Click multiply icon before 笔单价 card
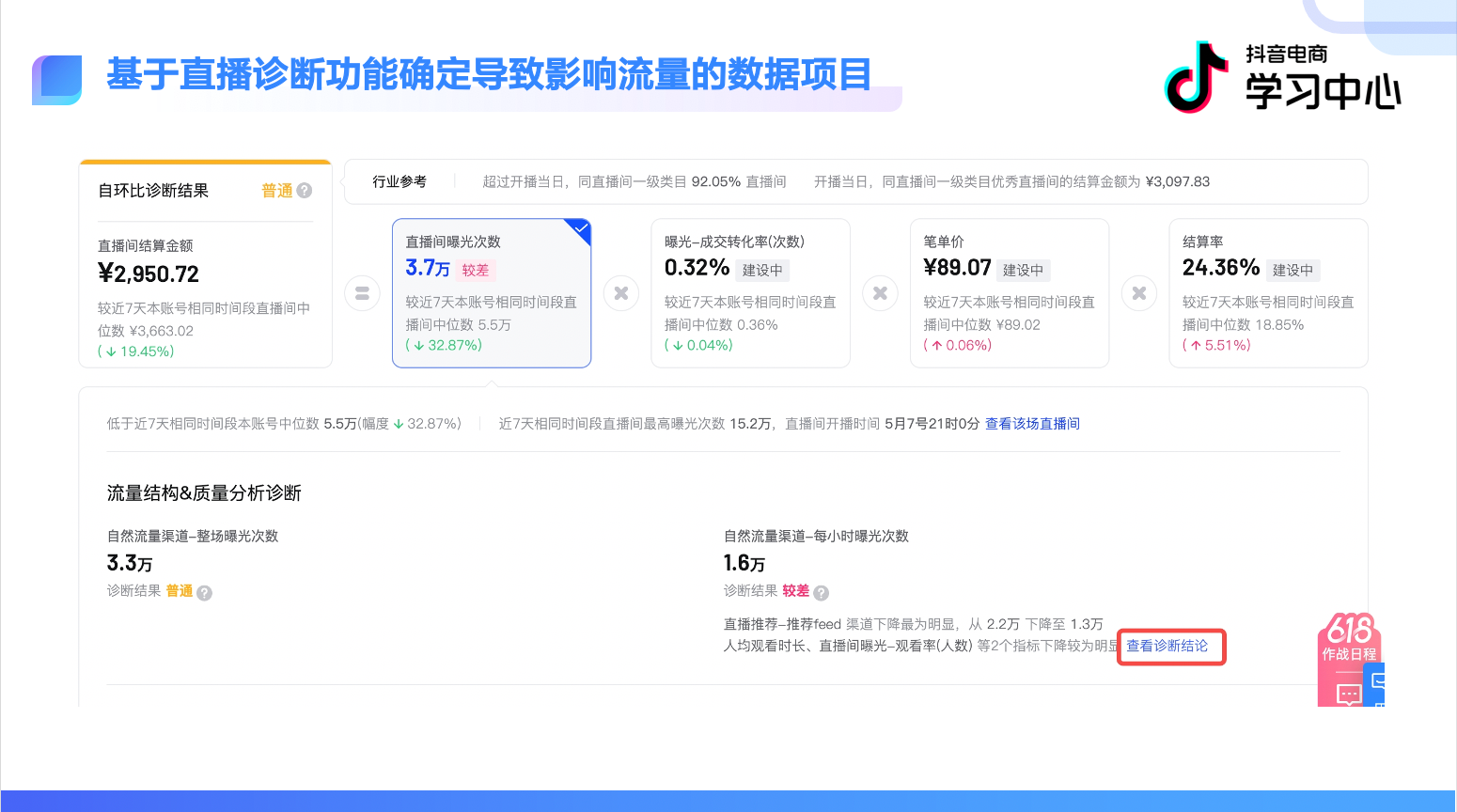The image size is (1457, 812). pyautogui.click(x=880, y=293)
